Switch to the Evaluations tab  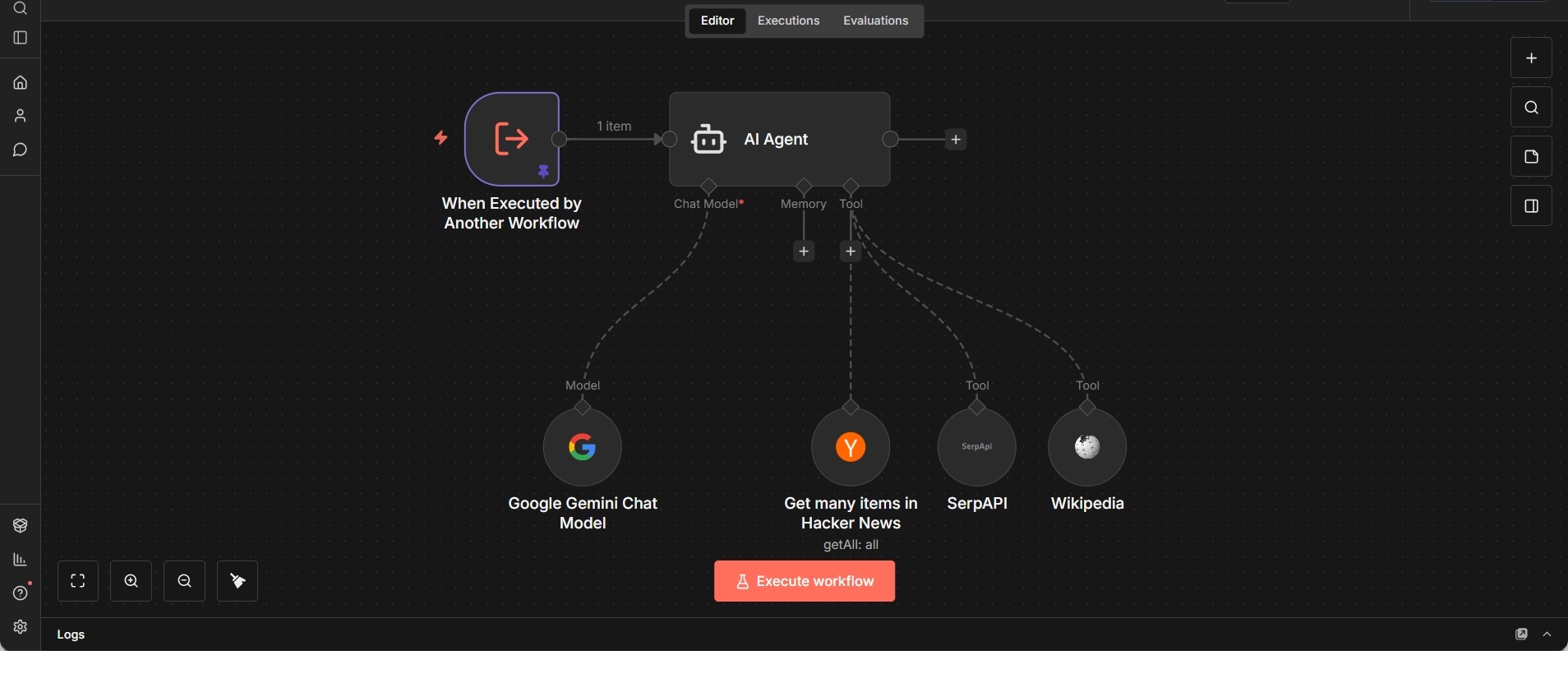875,21
